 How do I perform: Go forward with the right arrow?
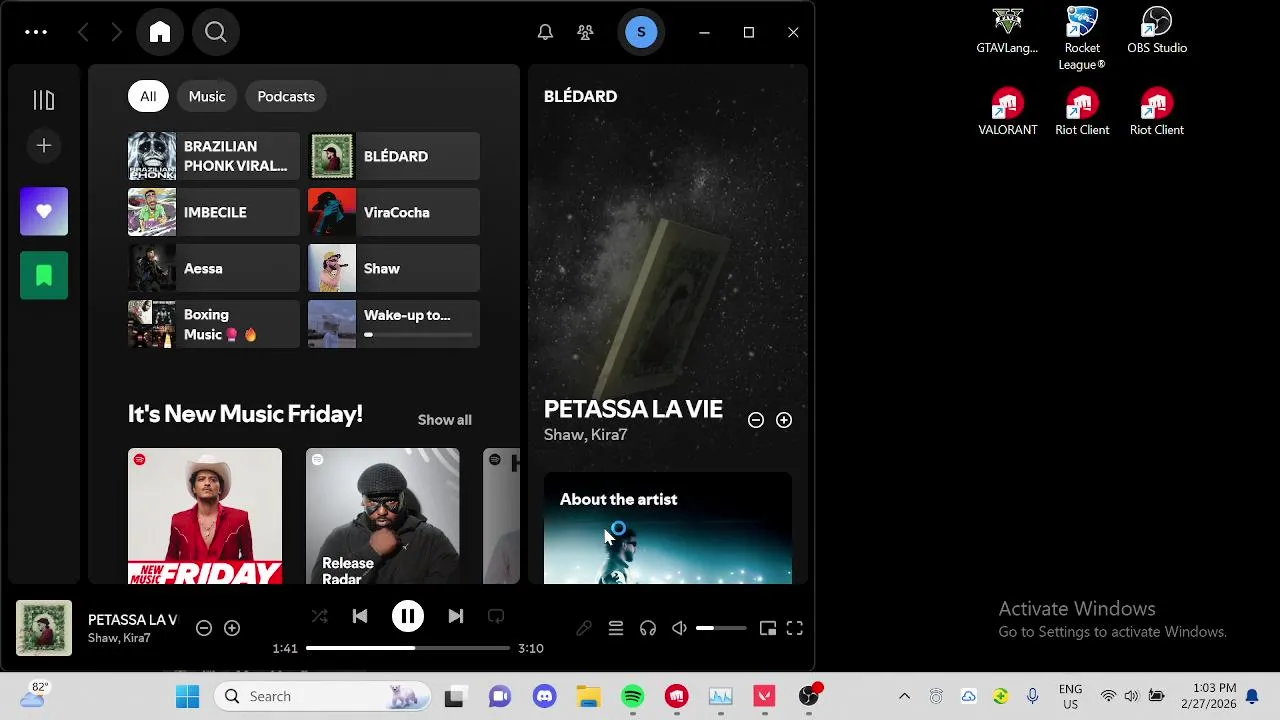tap(116, 32)
